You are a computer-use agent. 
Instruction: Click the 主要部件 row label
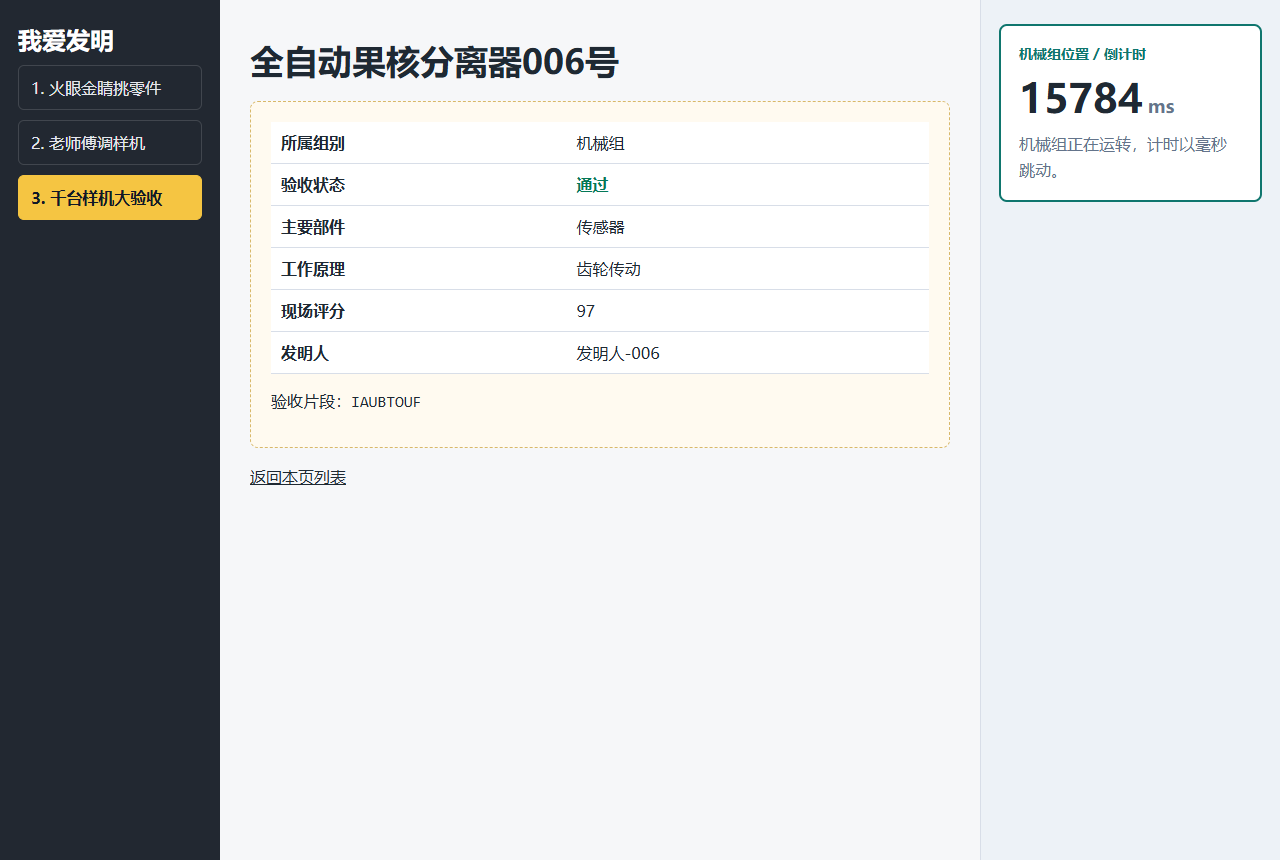[313, 227]
